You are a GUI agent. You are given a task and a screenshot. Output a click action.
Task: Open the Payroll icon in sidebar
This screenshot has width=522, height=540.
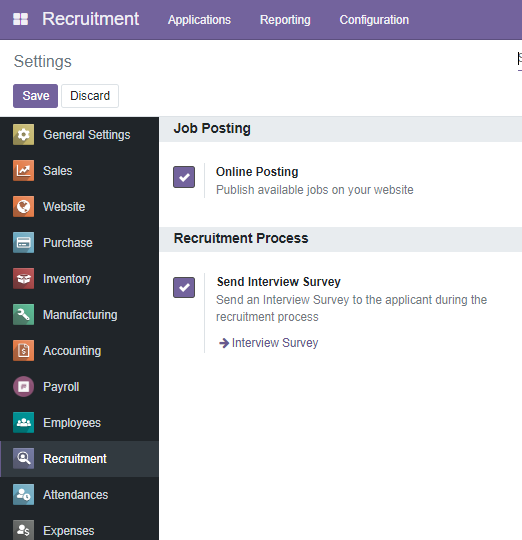[23, 386]
